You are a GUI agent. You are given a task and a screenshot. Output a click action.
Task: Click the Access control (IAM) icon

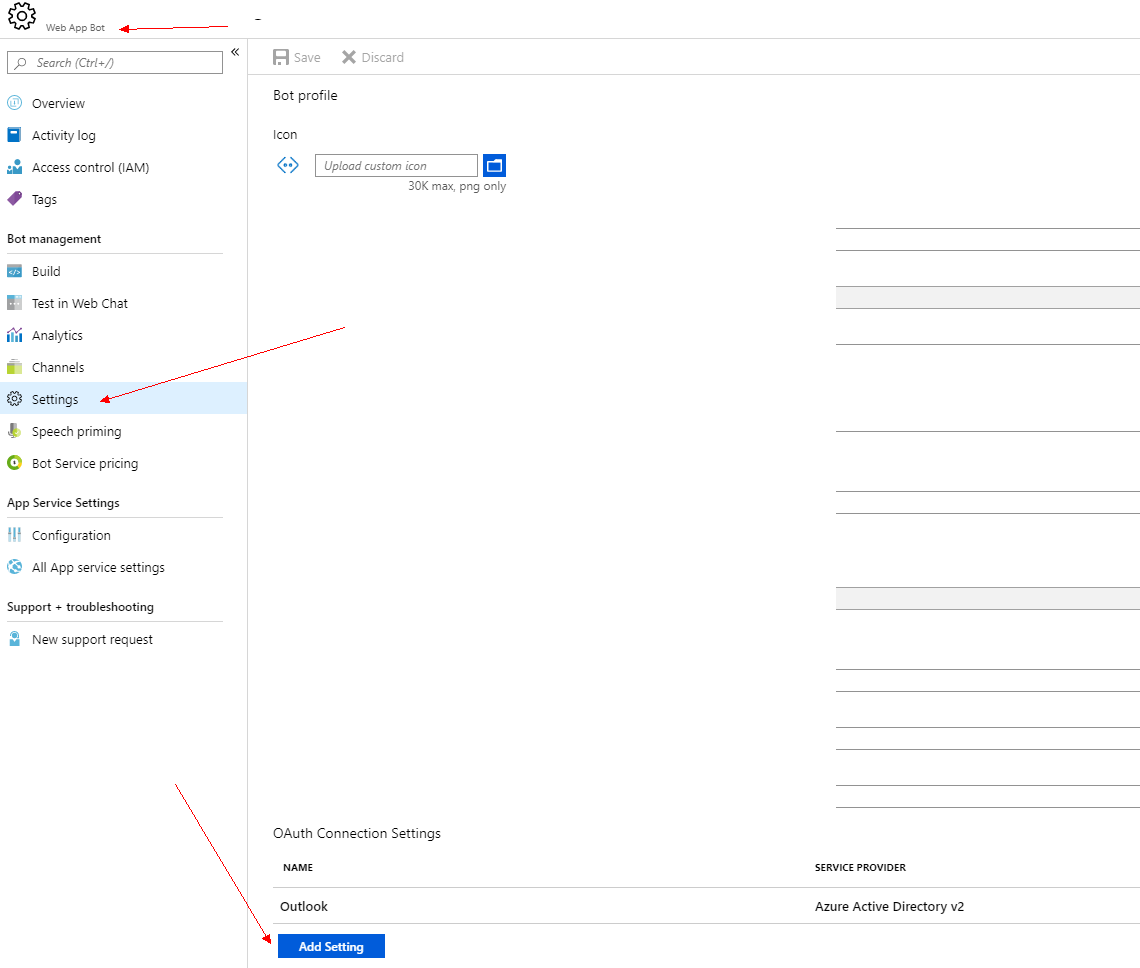[15, 167]
